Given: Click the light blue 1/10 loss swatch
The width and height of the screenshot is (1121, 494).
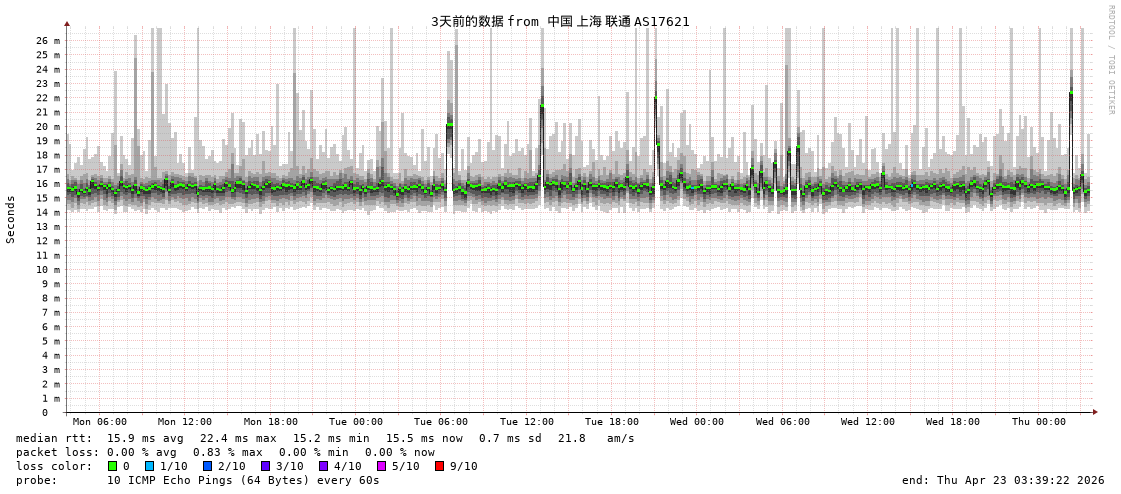Looking at the screenshot, I should [x=149, y=466].
